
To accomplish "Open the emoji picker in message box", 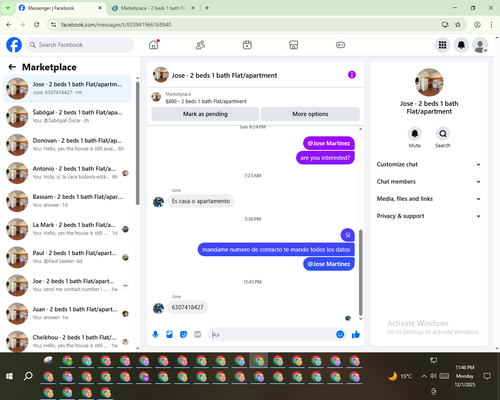I will (340, 334).
